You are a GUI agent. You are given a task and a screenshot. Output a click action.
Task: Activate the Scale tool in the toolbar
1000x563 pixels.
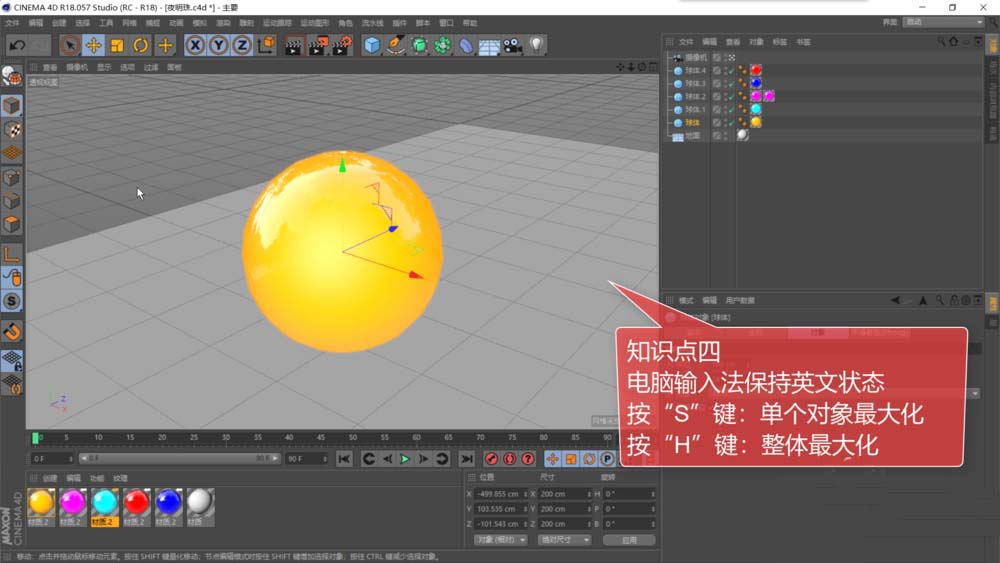(x=117, y=45)
